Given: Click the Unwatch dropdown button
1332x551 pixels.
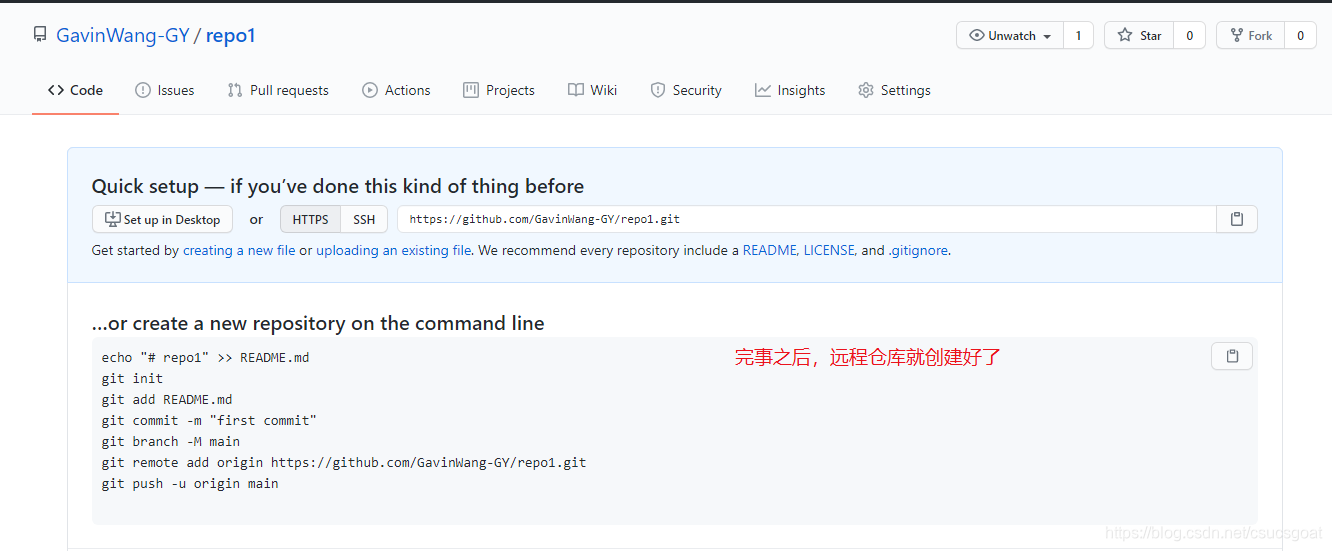Looking at the screenshot, I should click(x=1010, y=35).
